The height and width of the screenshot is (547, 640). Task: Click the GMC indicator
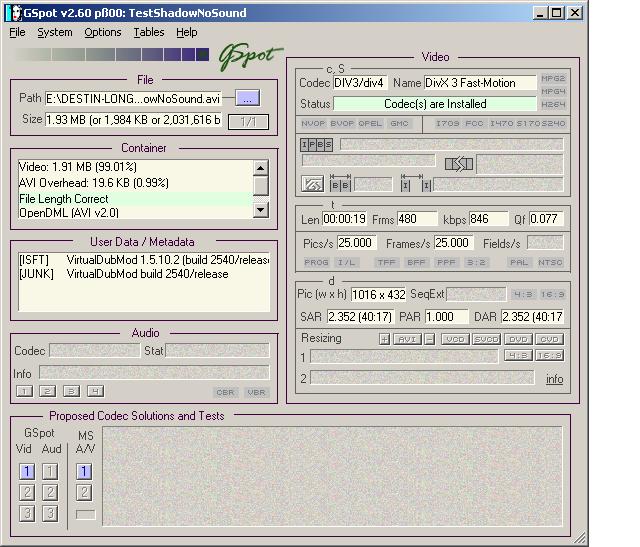pos(399,123)
